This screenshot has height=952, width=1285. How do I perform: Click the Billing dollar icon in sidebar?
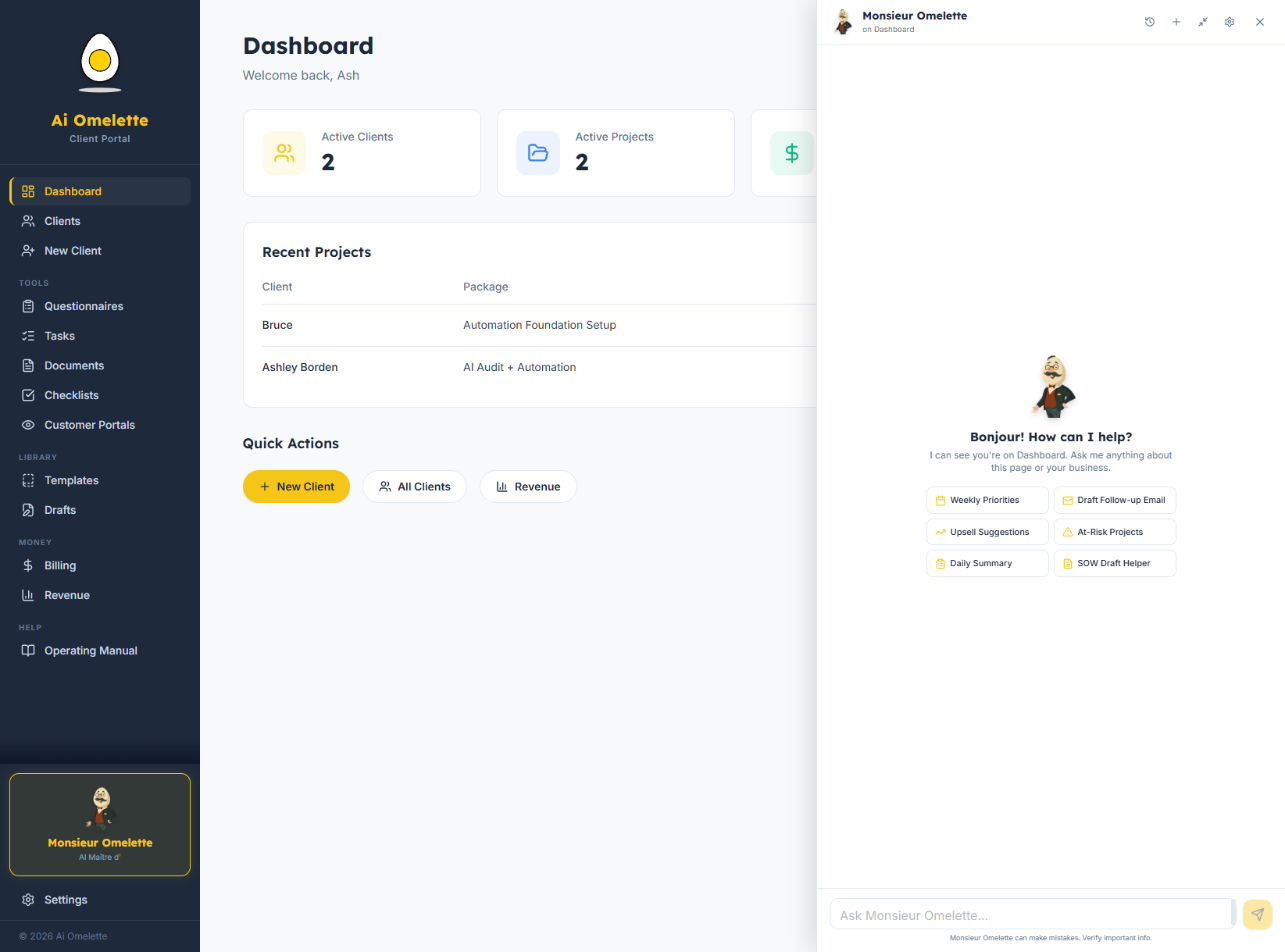28,565
